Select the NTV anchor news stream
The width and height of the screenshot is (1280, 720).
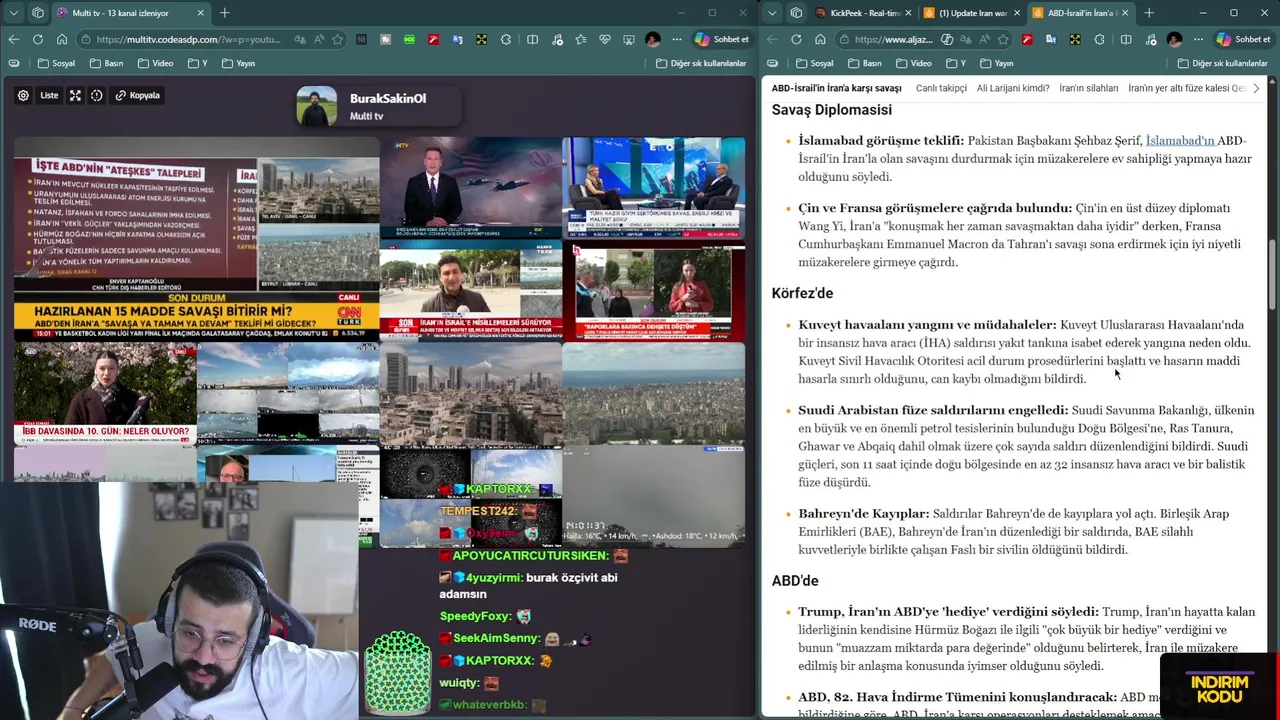pyautogui.click(x=470, y=188)
